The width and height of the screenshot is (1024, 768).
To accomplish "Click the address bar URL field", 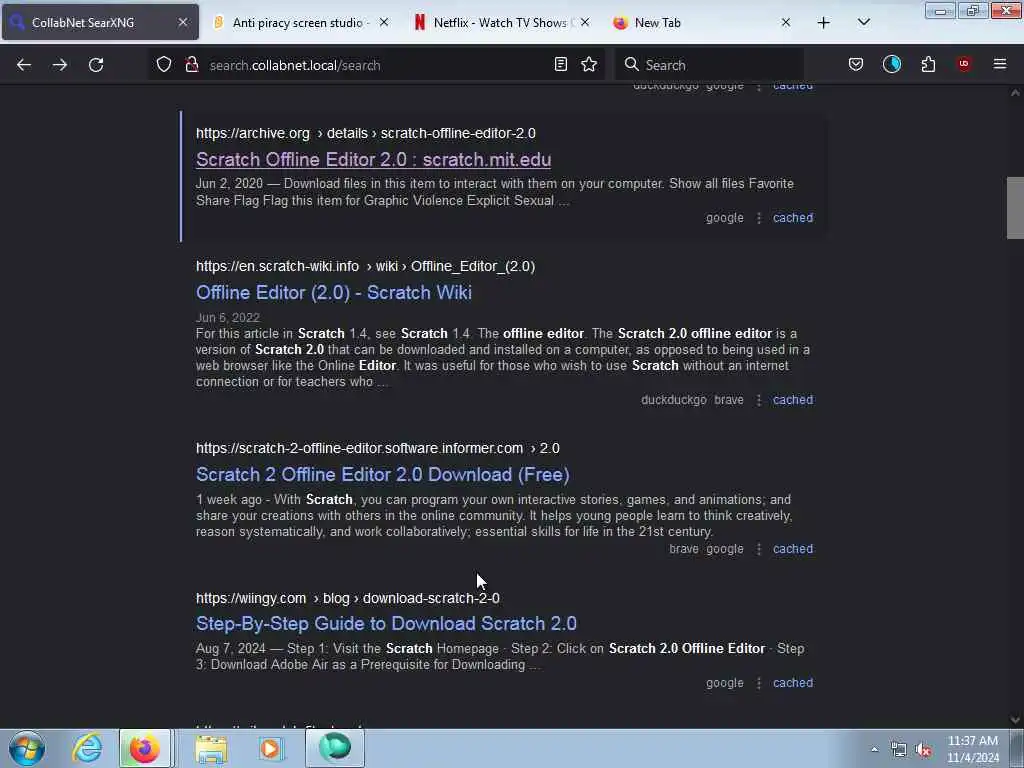I will coord(375,65).
